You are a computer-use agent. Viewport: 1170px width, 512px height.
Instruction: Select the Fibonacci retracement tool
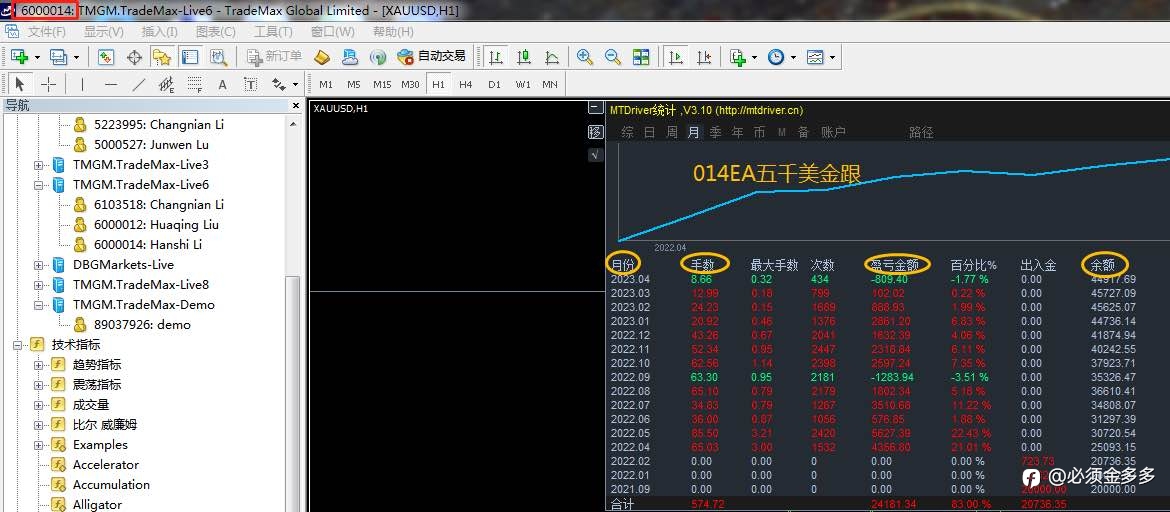coord(195,84)
